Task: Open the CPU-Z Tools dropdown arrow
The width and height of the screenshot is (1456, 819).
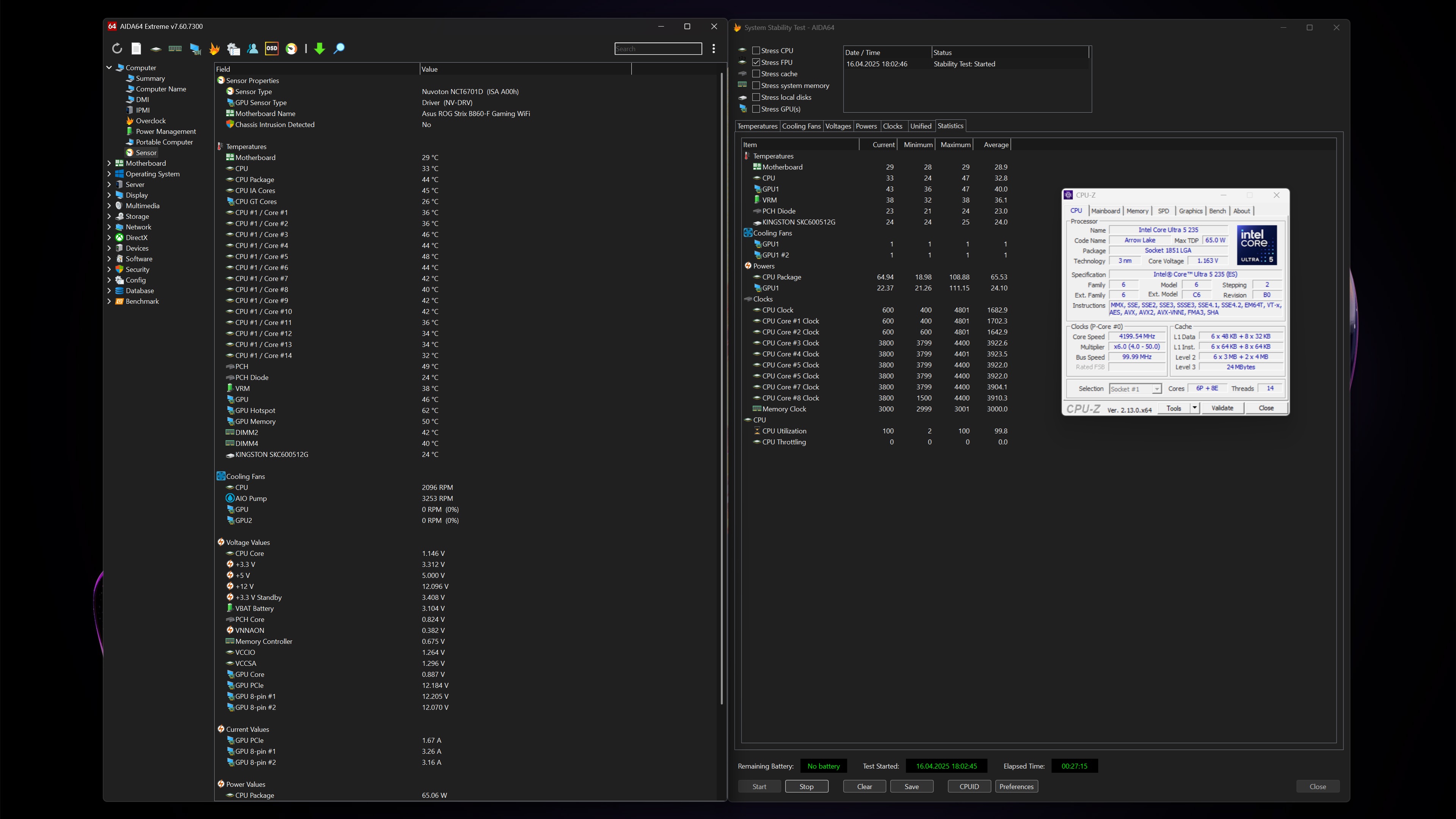Action: pyautogui.click(x=1194, y=408)
